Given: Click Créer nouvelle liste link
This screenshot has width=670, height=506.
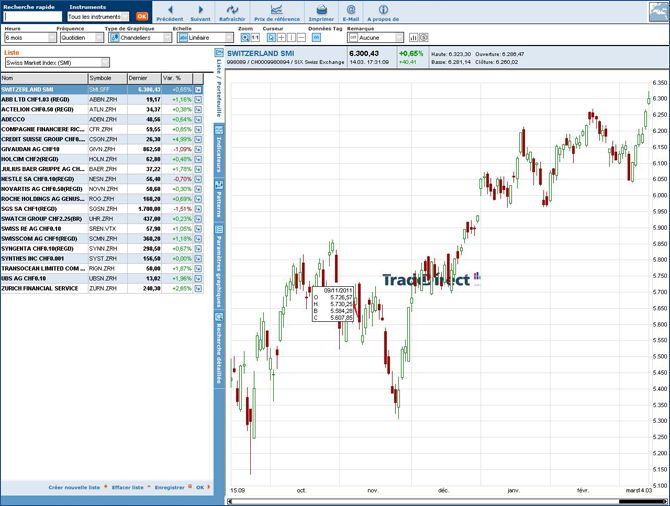Looking at the screenshot, I should tap(74, 487).
